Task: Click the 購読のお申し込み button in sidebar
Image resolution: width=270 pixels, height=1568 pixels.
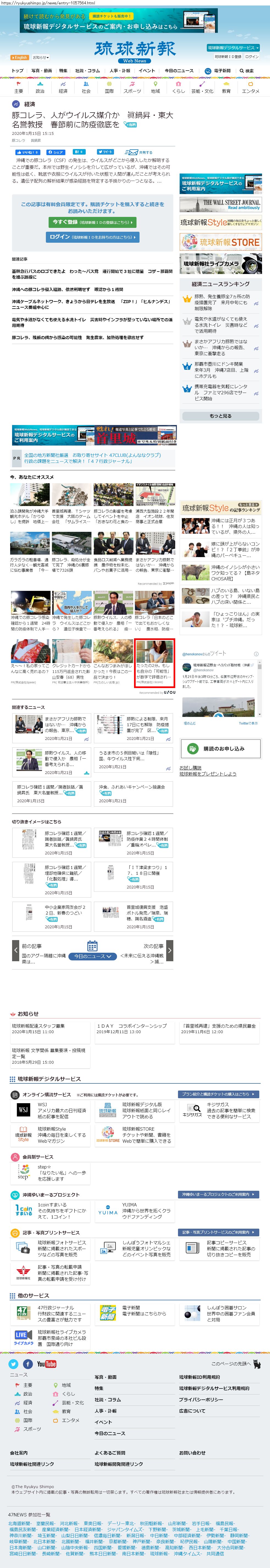Action: click(220, 748)
